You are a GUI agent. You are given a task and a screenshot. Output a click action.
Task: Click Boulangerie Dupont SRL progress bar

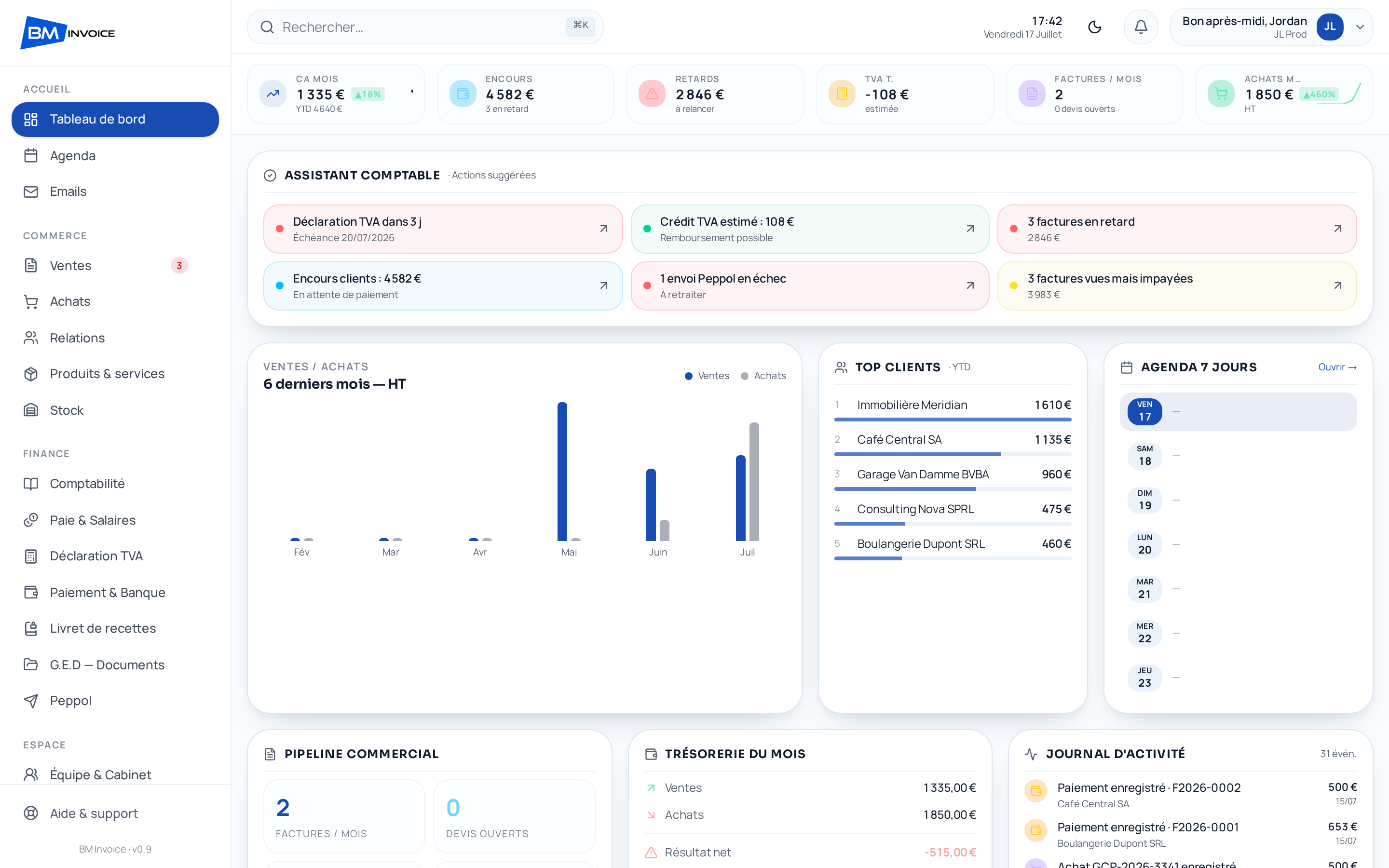(953, 558)
